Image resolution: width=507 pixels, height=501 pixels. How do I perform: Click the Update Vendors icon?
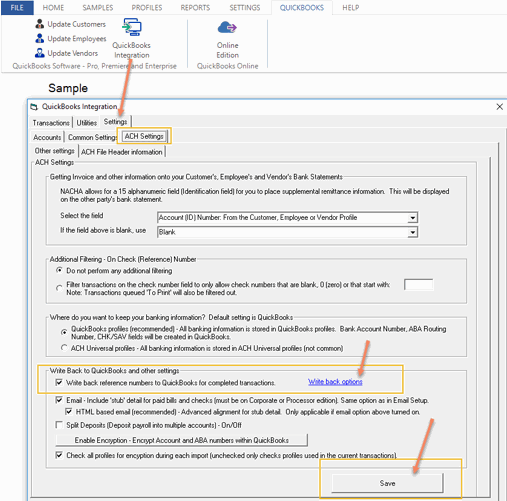(x=40, y=53)
